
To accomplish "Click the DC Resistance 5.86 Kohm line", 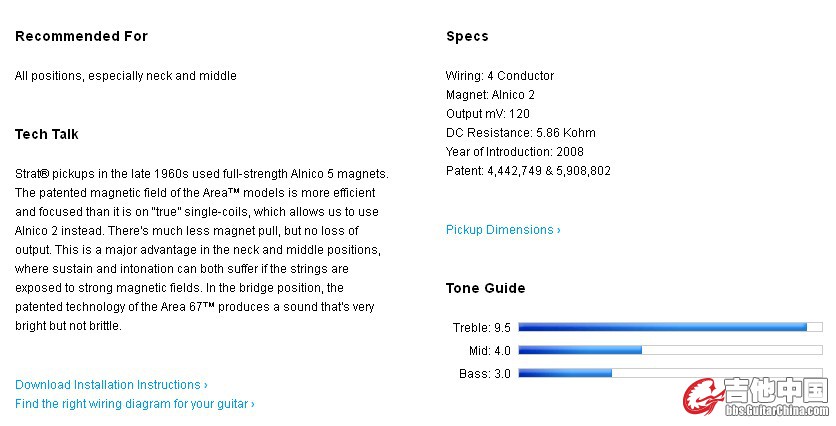I will 520,133.
